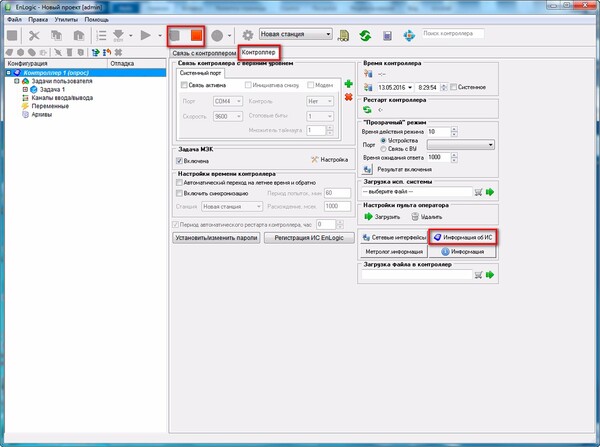Select the 'Системный порт' tab
This screenshot has height=447, width=600.
tap(200, 73)
